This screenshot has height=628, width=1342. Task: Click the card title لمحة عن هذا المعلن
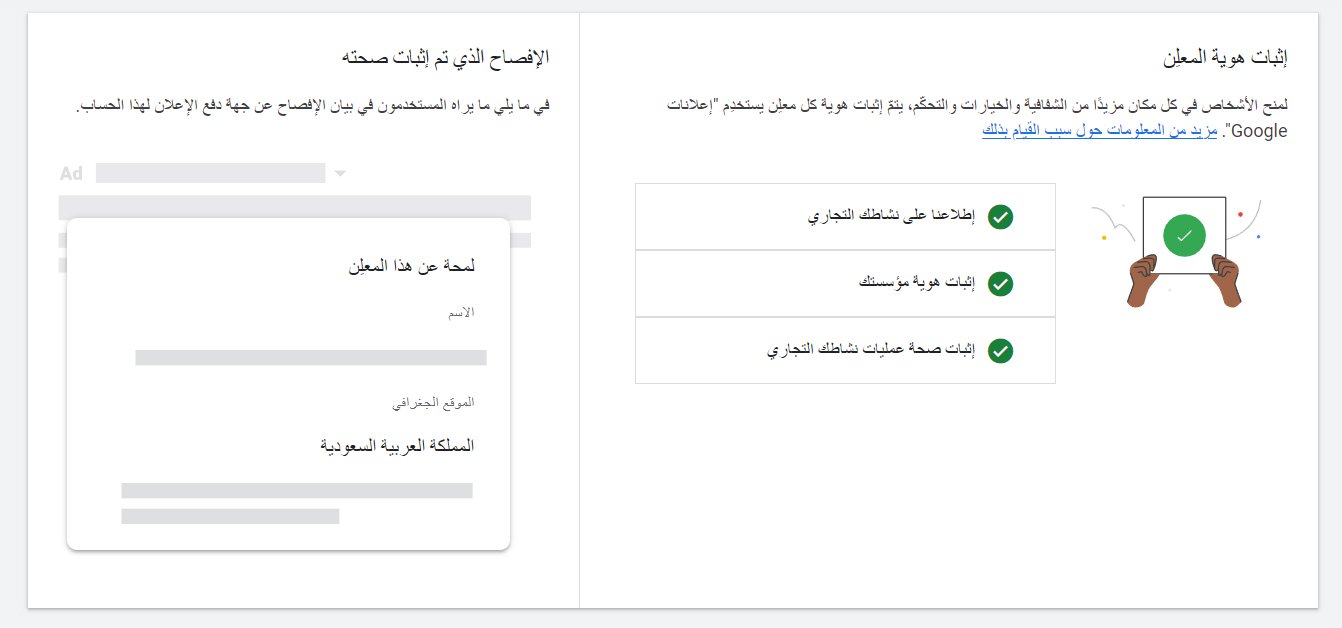411,266
